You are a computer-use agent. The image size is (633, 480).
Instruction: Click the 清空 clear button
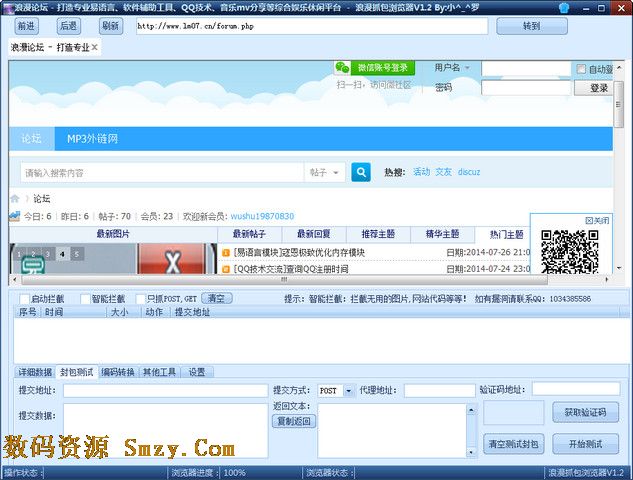point(217,298)
